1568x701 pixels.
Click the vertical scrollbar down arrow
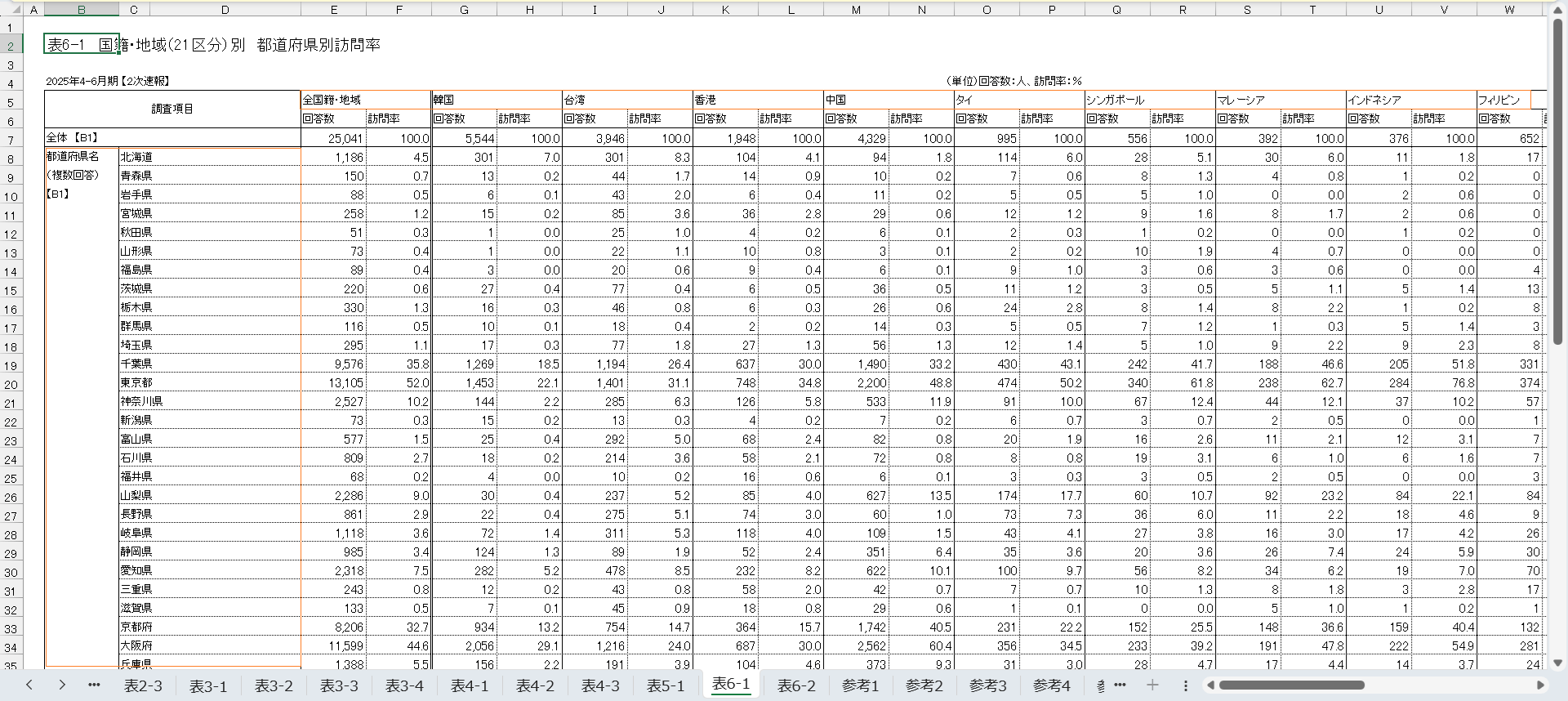(1557, 663)
